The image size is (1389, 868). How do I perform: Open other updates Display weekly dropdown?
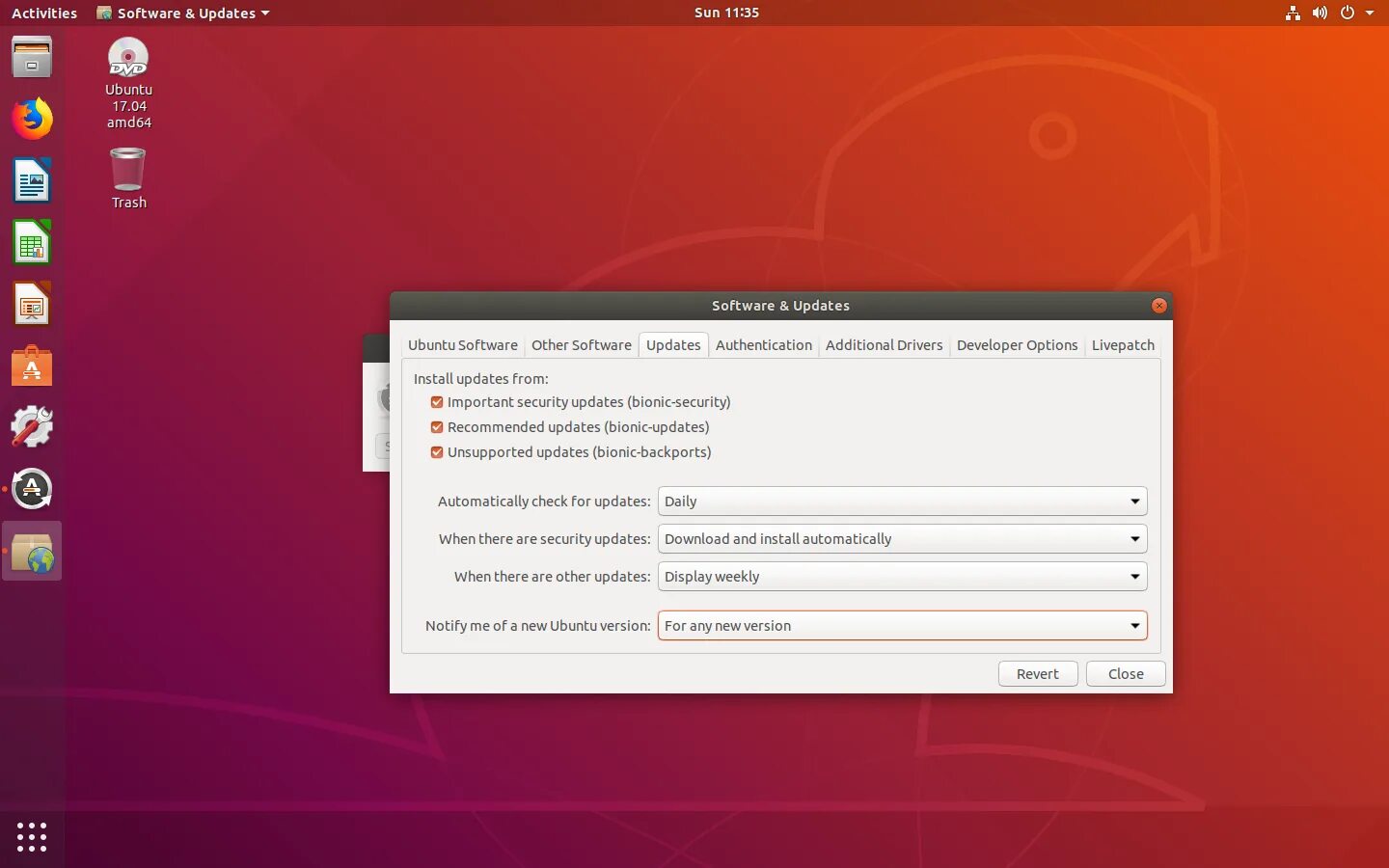902,577
